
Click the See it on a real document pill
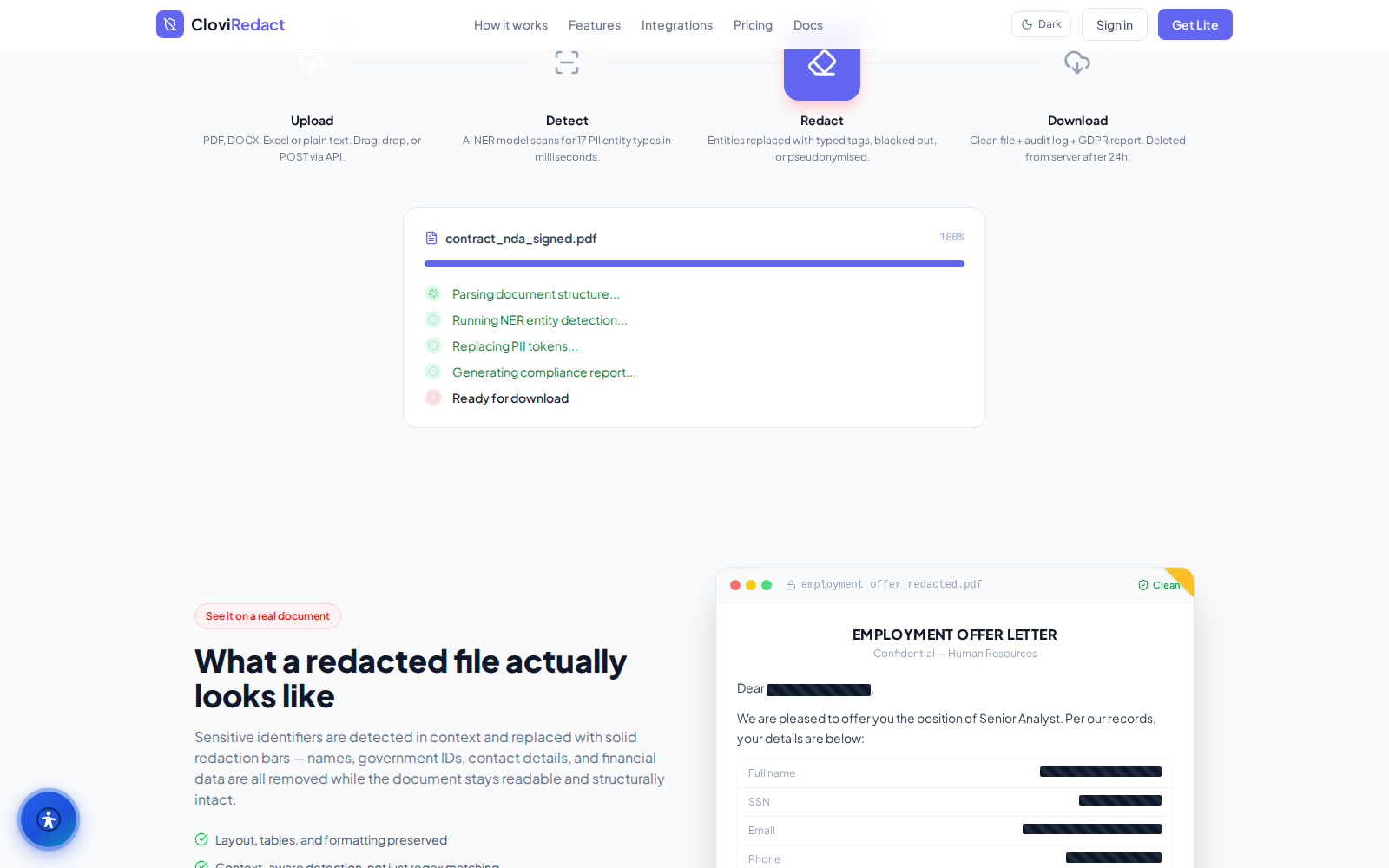tap(267, 616)
